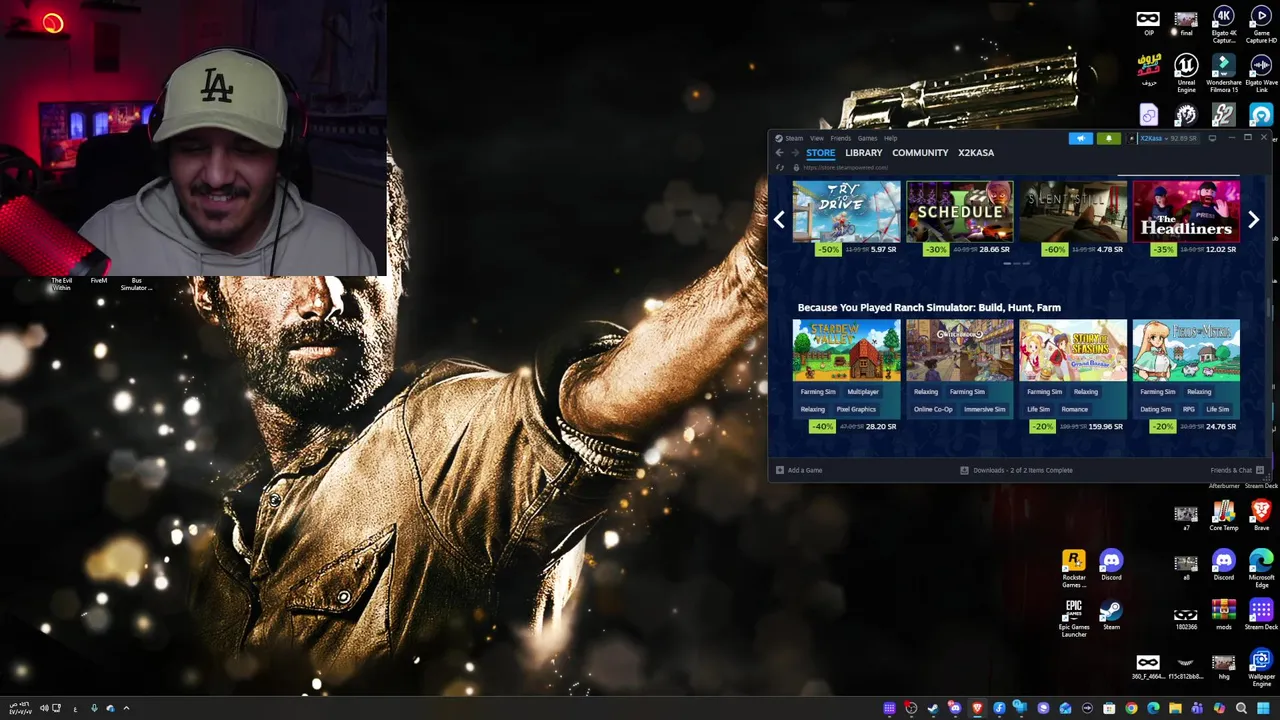
Task: Click the Dating Sim tag
Action: coord(1155,409)
